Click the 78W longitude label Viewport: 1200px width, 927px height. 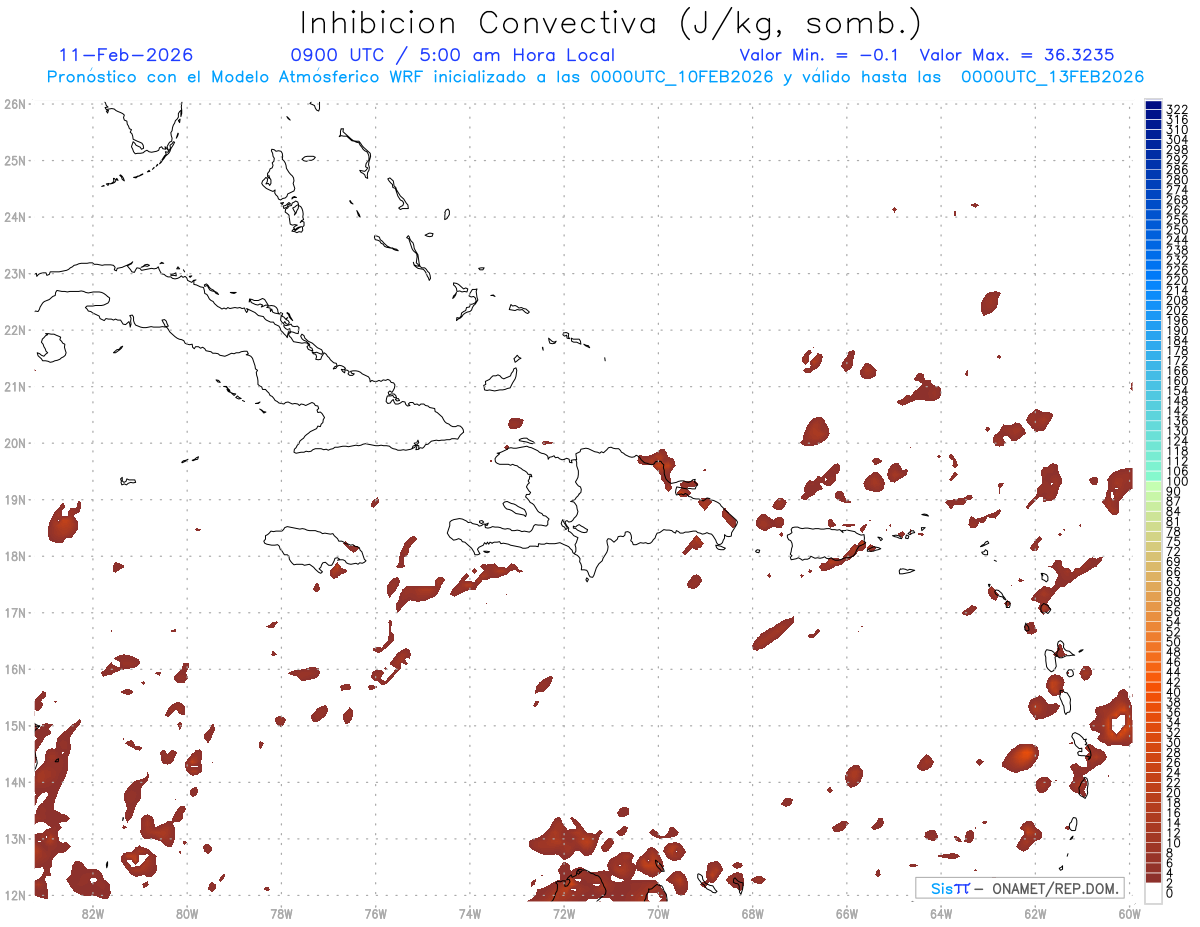click(x=281, y=912)
